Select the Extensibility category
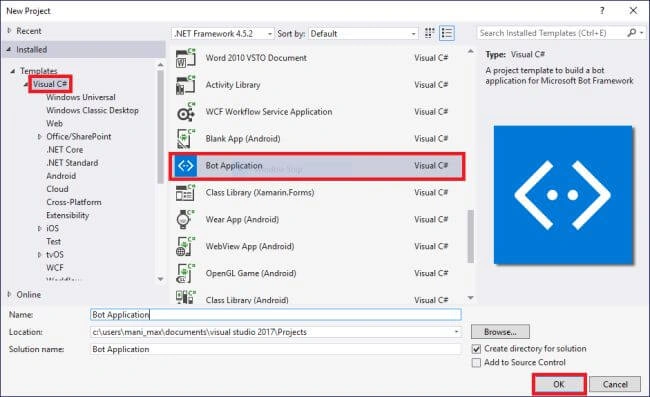The height and width of the screenshot is (397, 650). 68,215
